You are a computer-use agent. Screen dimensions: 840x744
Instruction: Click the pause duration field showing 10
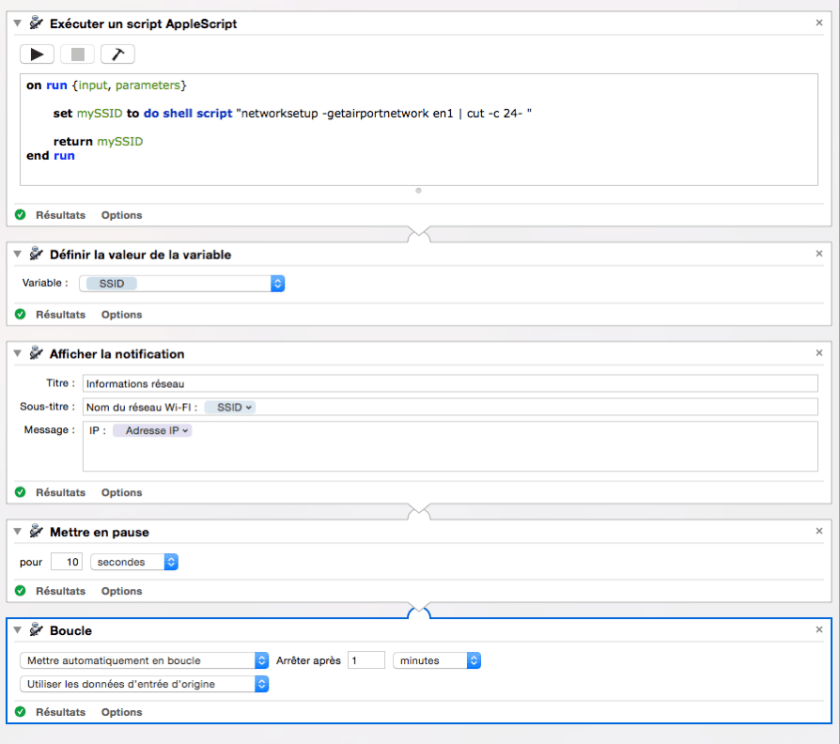click(x=67, y=562)
